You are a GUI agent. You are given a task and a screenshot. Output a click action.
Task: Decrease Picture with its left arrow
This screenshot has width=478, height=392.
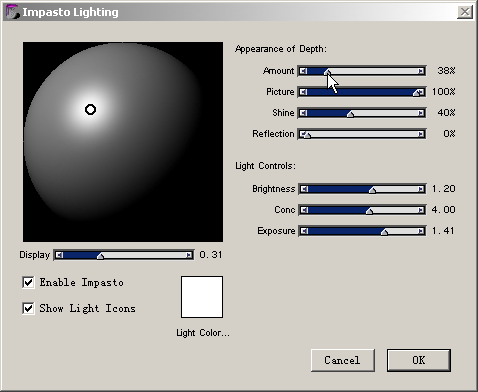[303, 92]
